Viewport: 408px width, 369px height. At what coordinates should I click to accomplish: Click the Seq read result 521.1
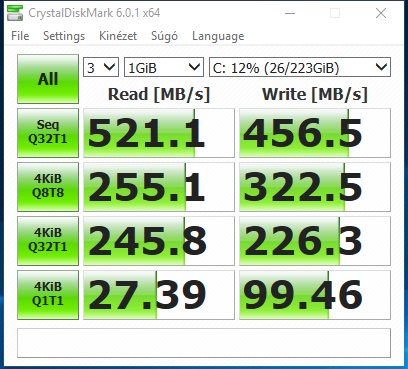[x=159, y=133]
